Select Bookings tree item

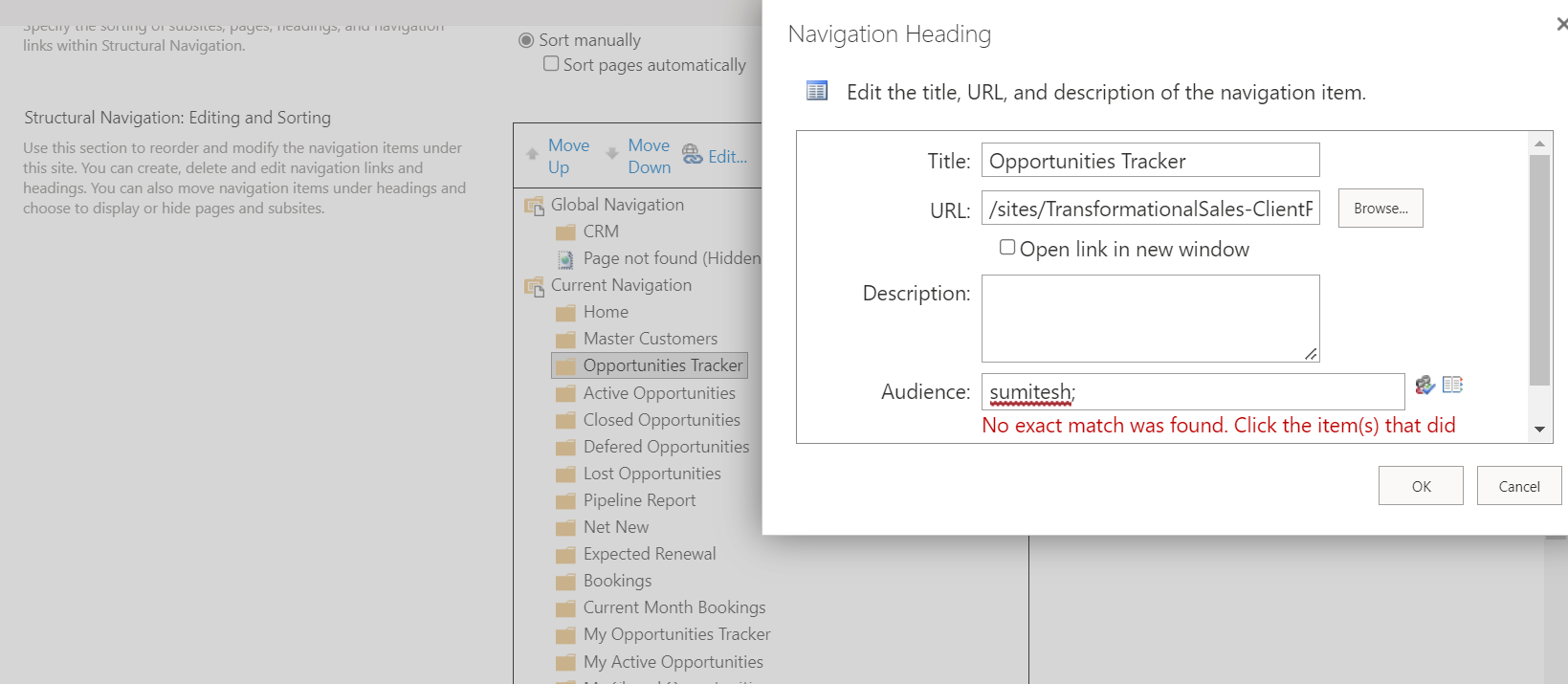pos(617,581)
